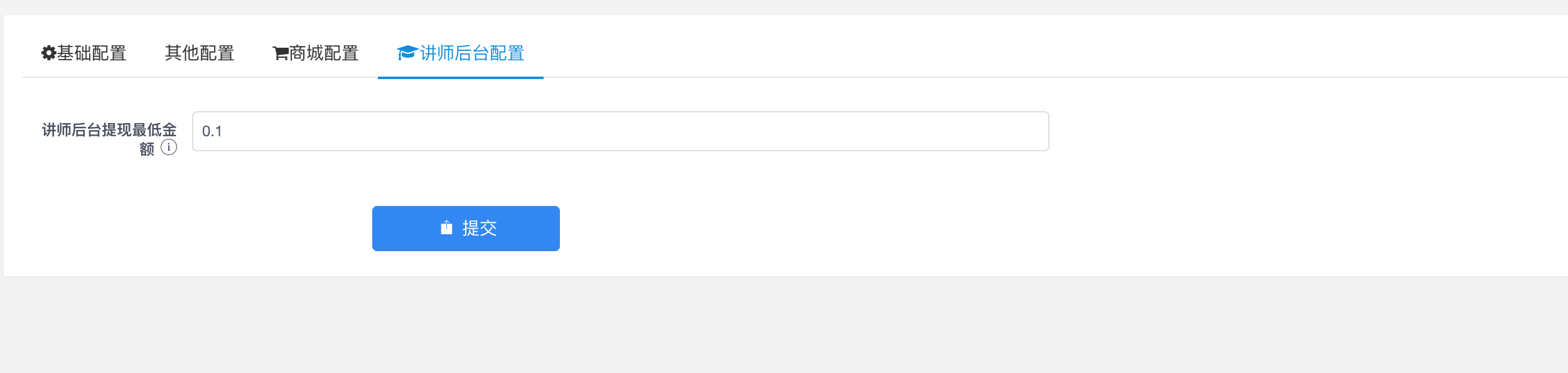Image resolution: width=1568 pixels, height=373 pixels.
Task: Switch to the 其他配置 tab
Action: click(200, 53)
